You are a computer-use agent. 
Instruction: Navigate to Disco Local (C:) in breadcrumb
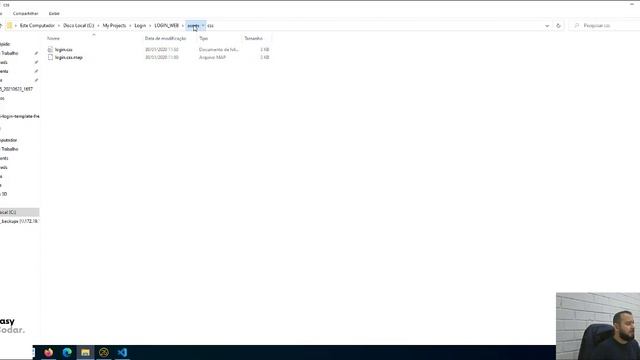(x=79, y=26)
